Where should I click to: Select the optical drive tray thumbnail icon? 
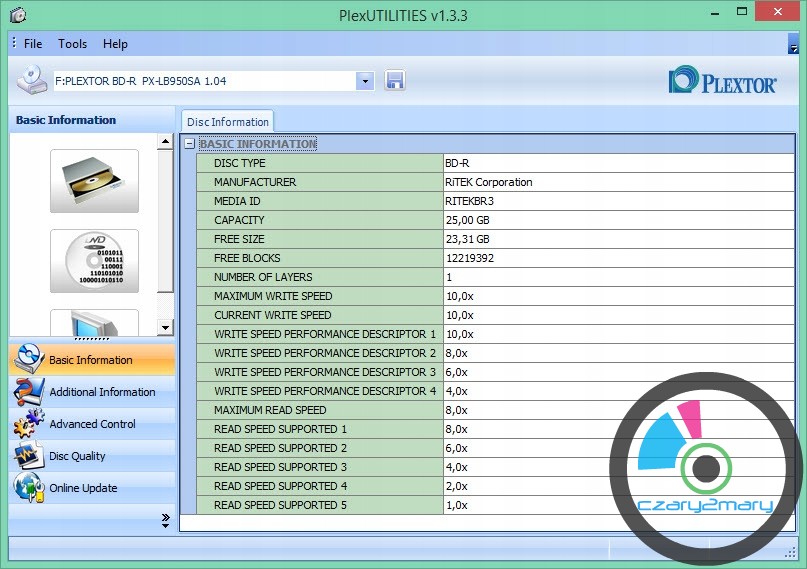pos(94,180)
